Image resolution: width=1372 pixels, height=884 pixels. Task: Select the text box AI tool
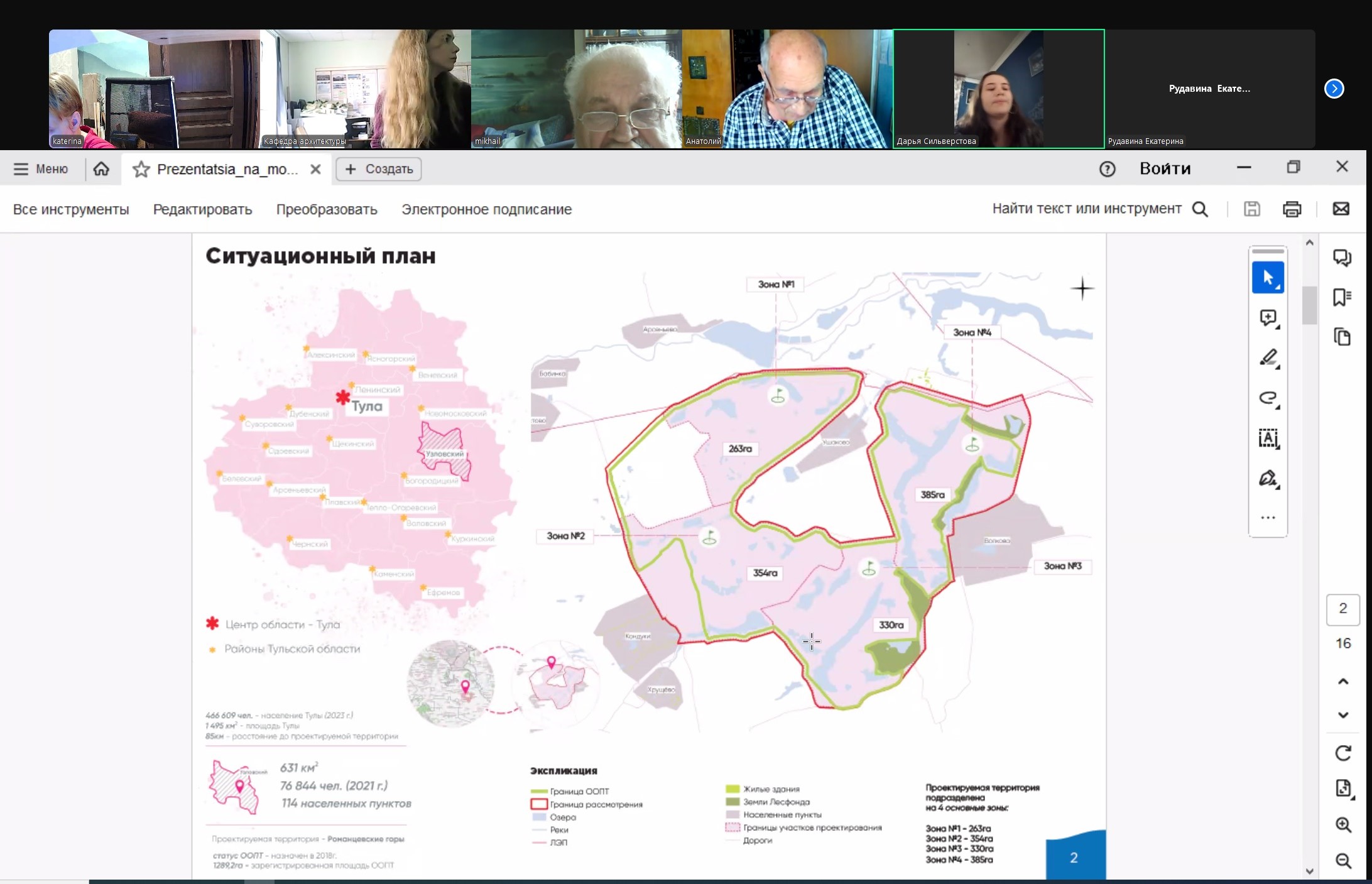pos(1268,439)
